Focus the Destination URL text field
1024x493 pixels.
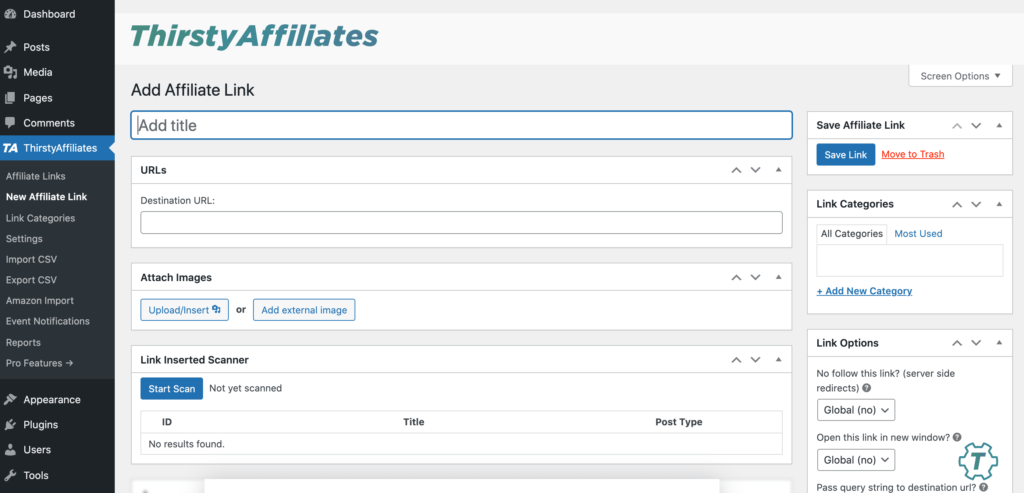(461, 222)
